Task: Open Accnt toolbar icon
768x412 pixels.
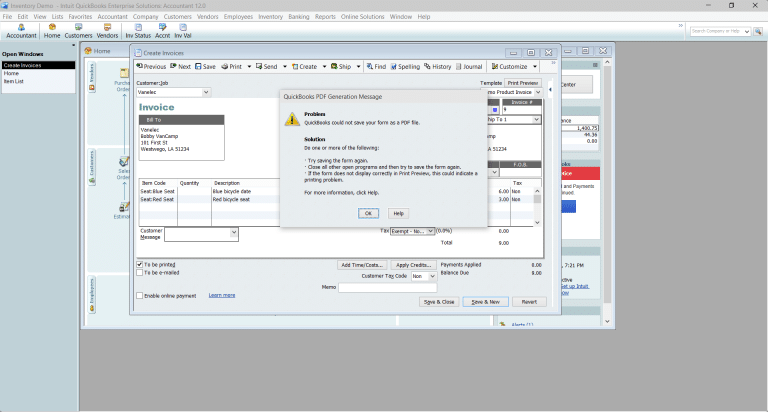Action: (162, 31)
